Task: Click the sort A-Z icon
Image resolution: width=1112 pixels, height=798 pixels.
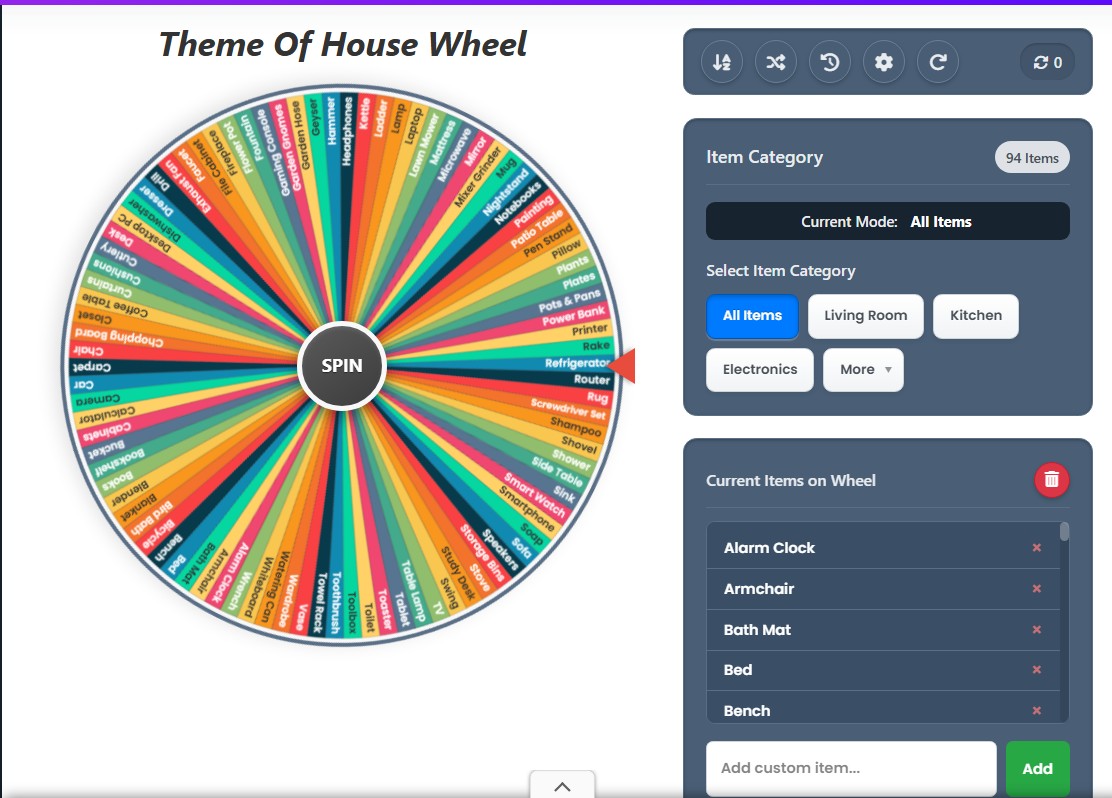Action: point(722,62)
